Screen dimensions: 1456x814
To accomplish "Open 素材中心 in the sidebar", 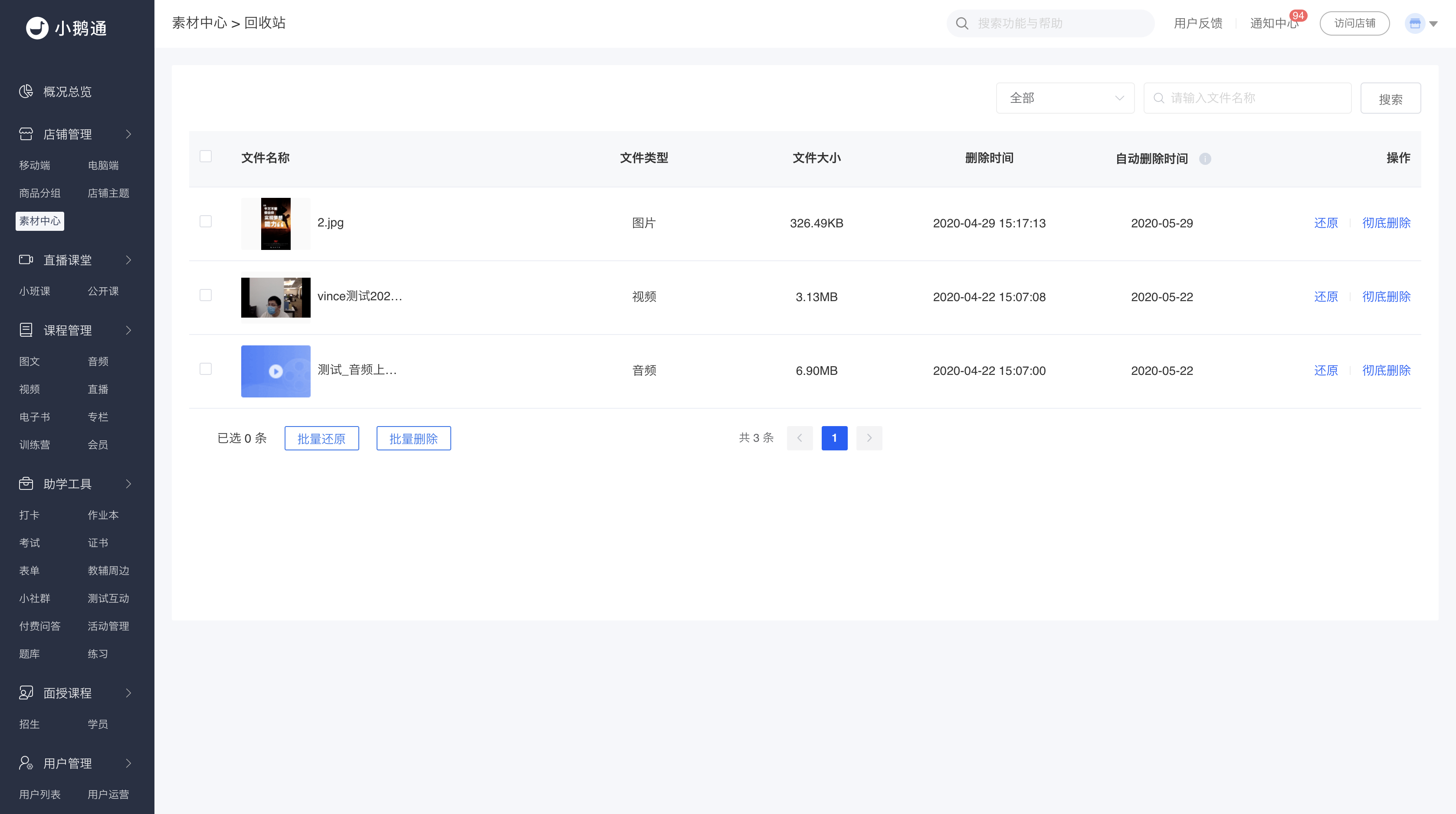I will (39, 221).
